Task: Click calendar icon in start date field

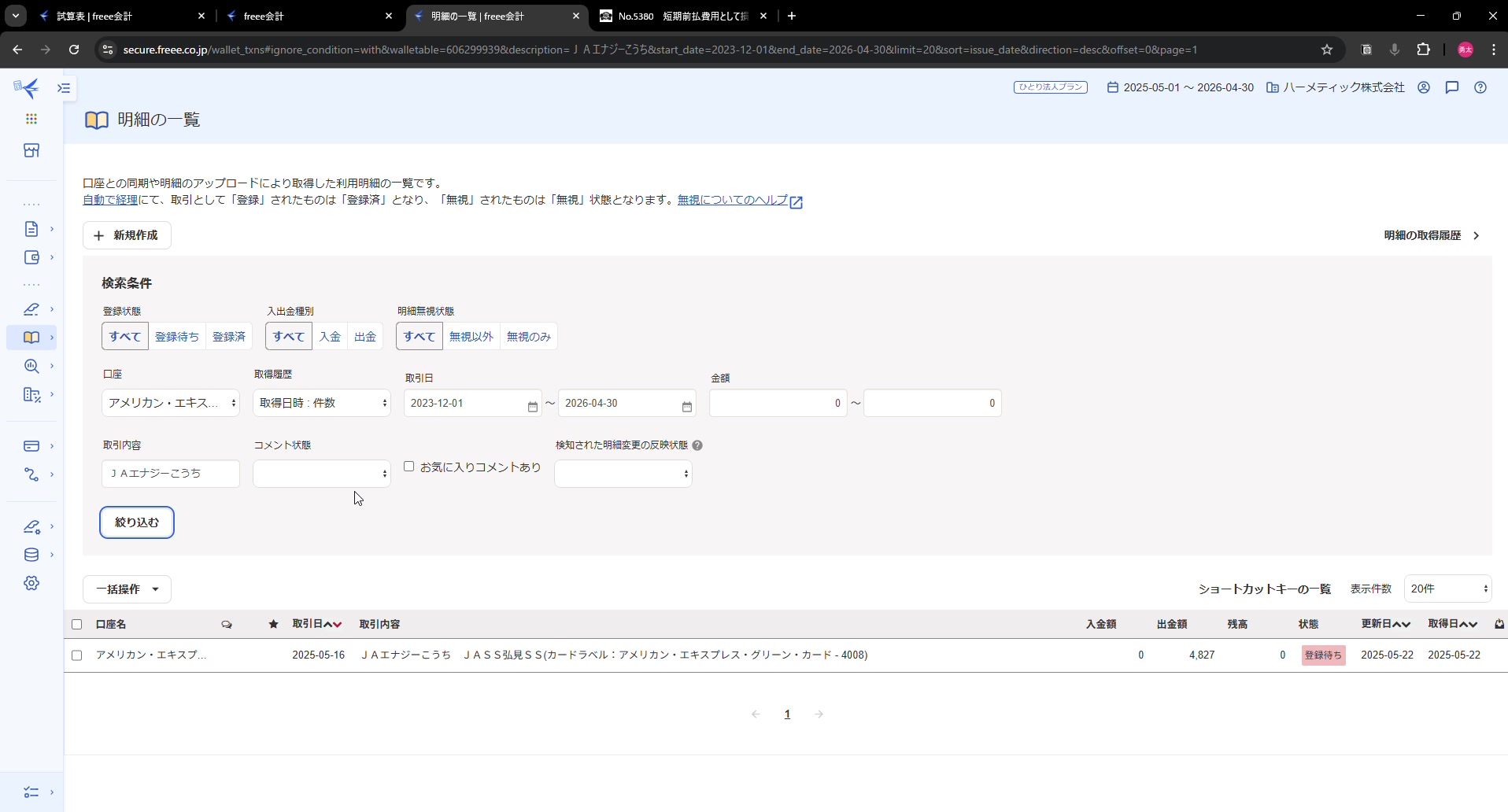Action: click(x=532, y=406)
